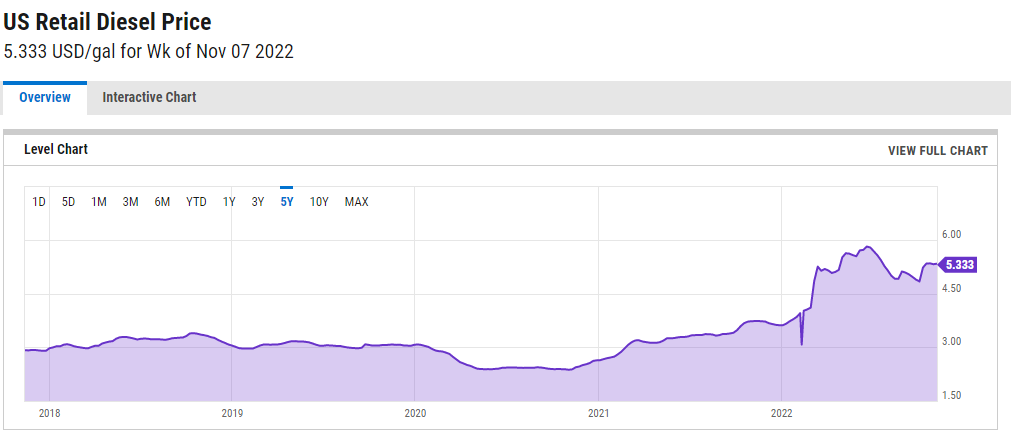
Task: Click the Level Chart heading
Action: pos(56,149)
